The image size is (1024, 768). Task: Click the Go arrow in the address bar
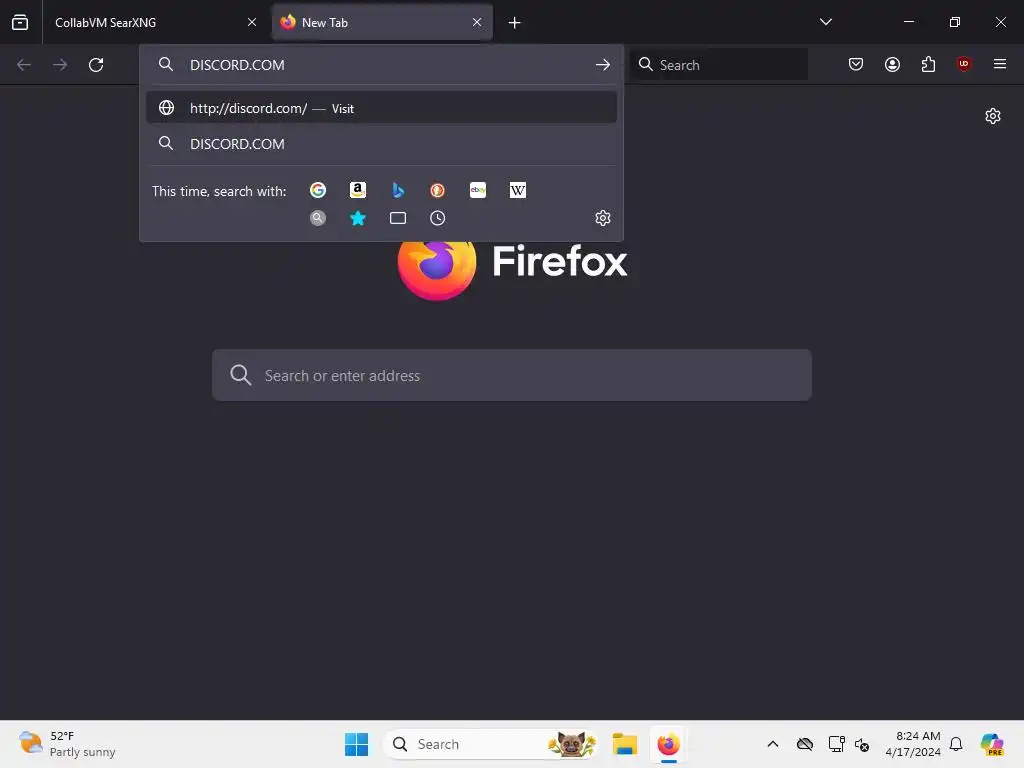(603, 65)
